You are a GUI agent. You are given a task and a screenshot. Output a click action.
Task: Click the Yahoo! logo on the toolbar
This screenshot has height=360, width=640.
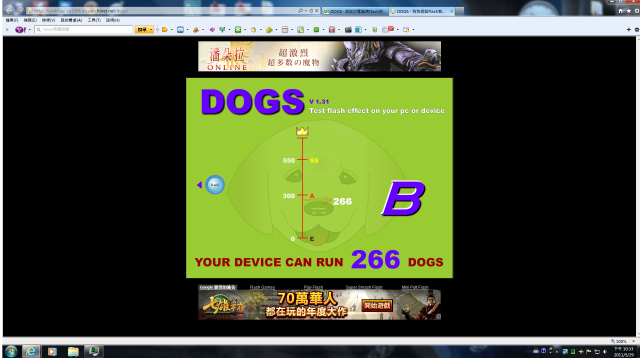20,29
